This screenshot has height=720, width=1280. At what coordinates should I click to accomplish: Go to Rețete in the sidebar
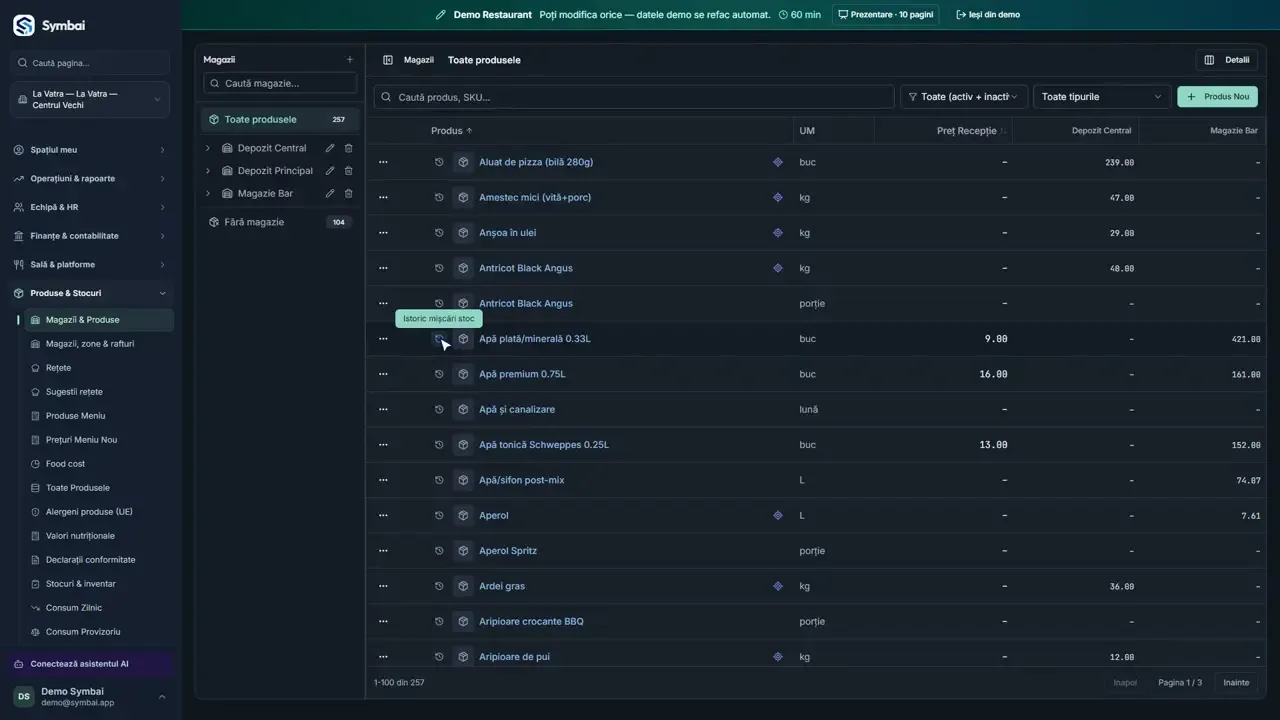[x=59, y=368]
